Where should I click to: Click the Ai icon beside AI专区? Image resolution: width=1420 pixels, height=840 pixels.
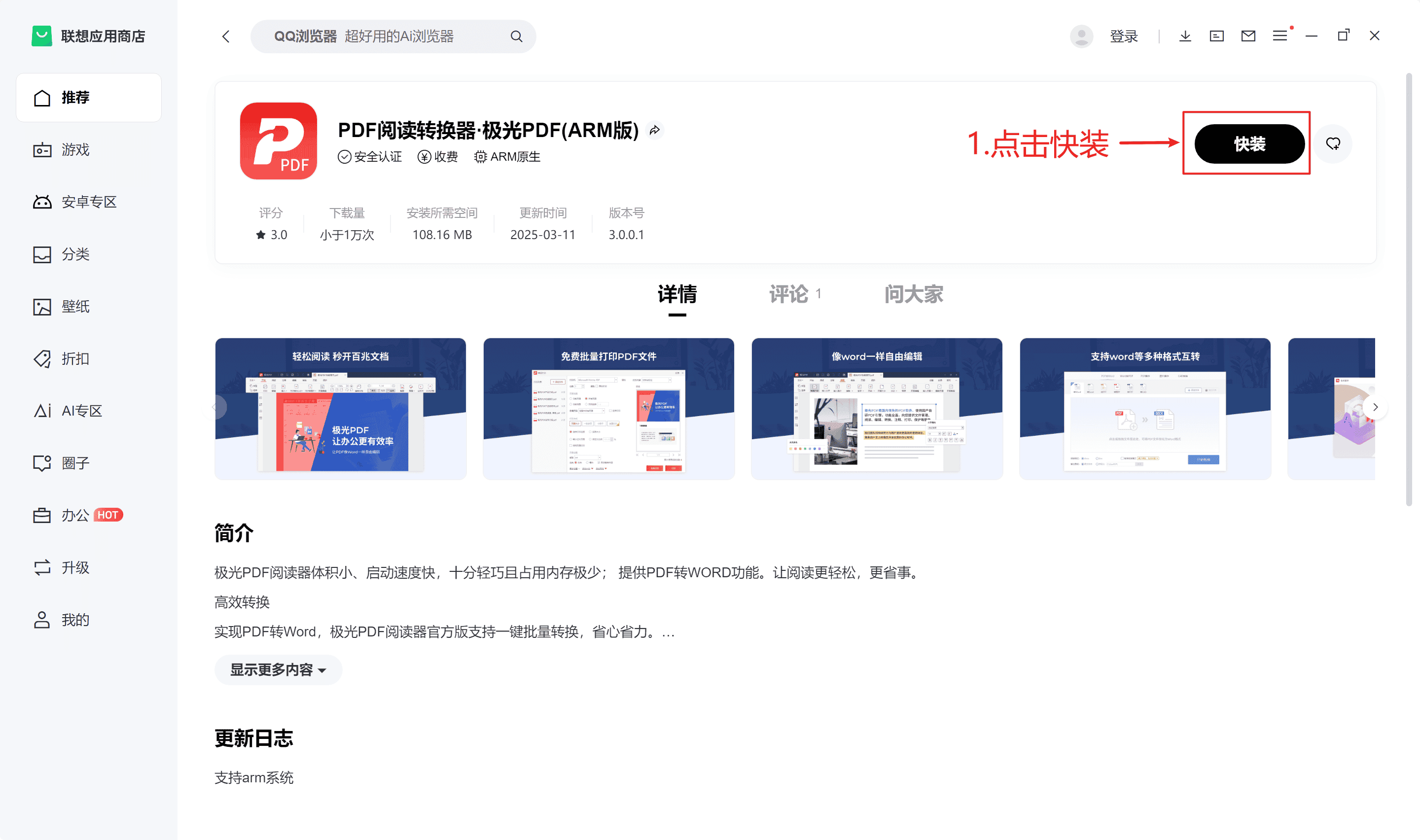point(42,411)
